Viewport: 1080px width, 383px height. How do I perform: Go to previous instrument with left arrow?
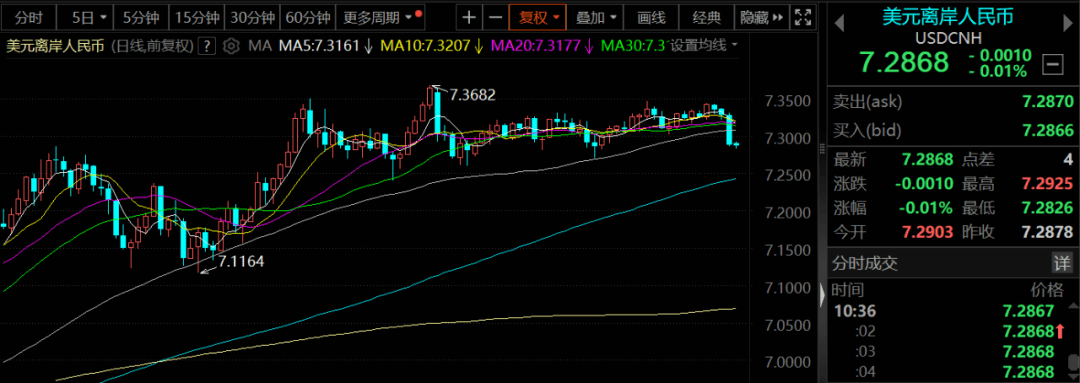pyautogui.click(x=839, y=24)
